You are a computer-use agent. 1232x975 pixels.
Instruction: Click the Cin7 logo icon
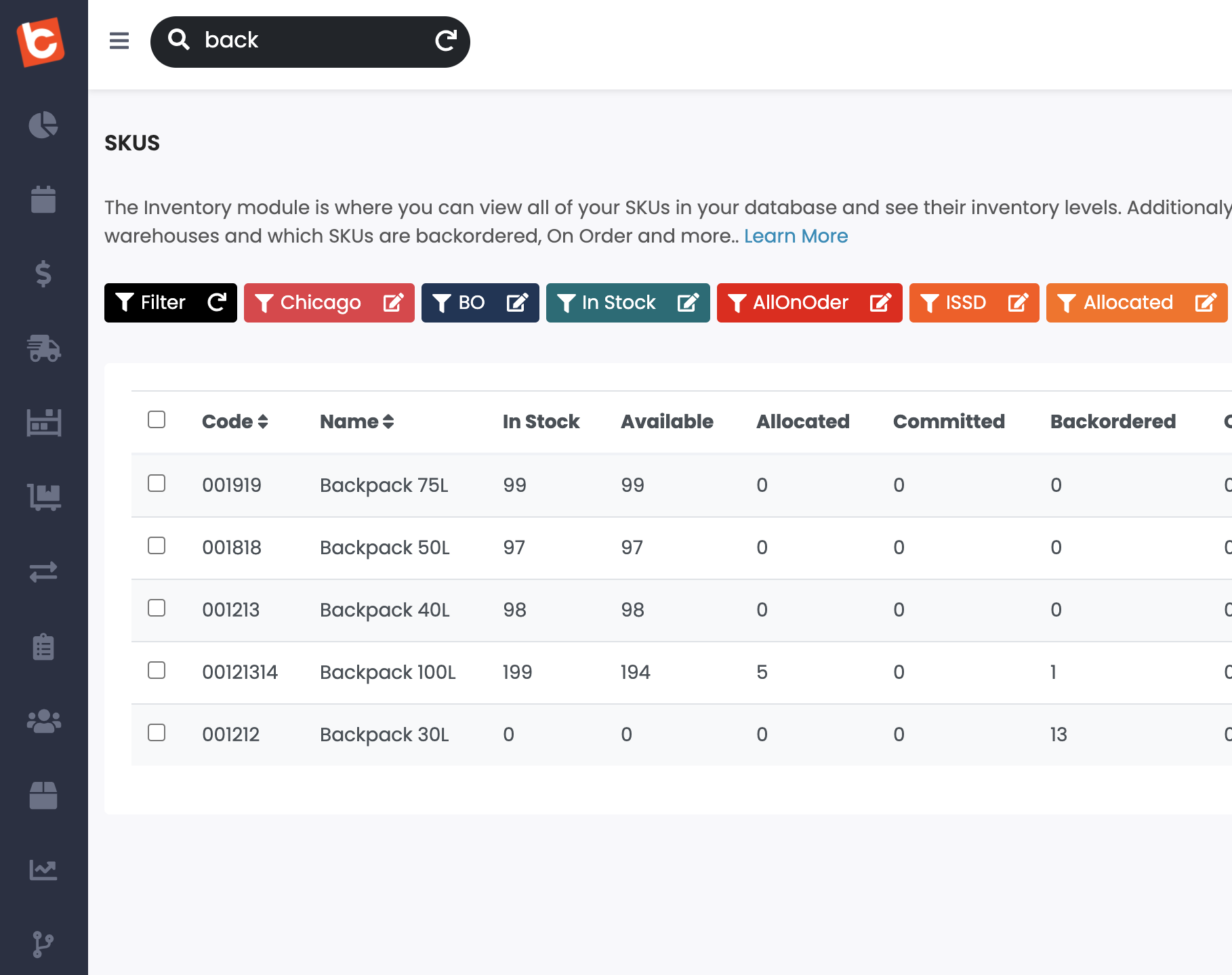tap(41, 42)
